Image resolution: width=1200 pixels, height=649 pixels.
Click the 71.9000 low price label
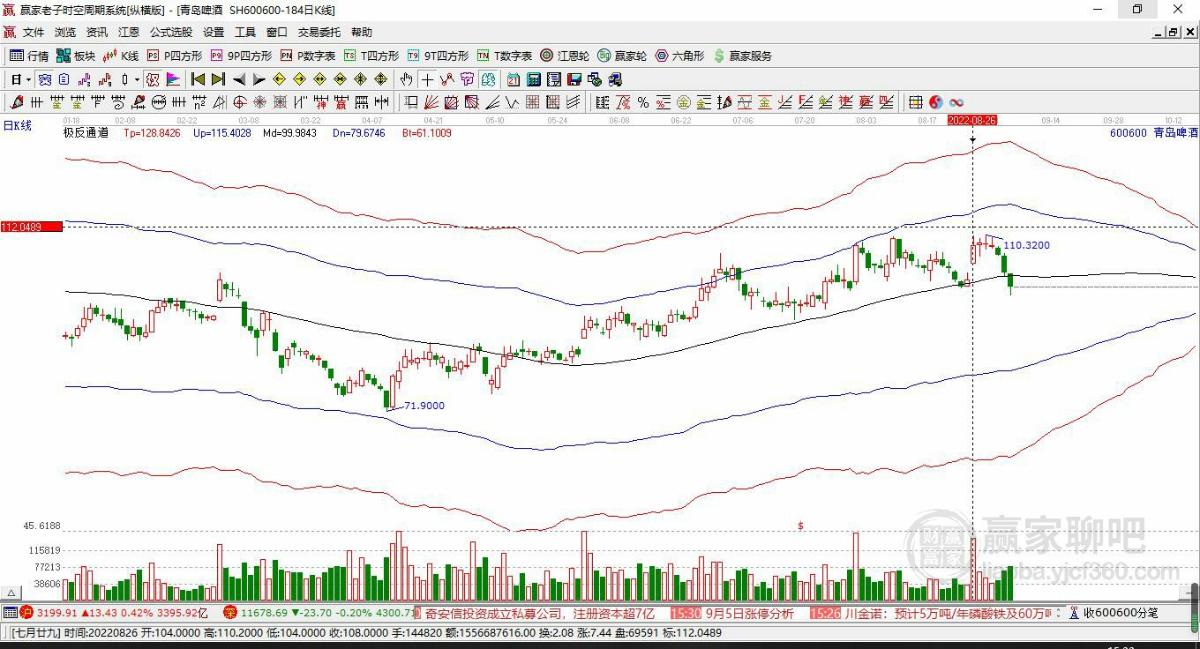point(424,405)
